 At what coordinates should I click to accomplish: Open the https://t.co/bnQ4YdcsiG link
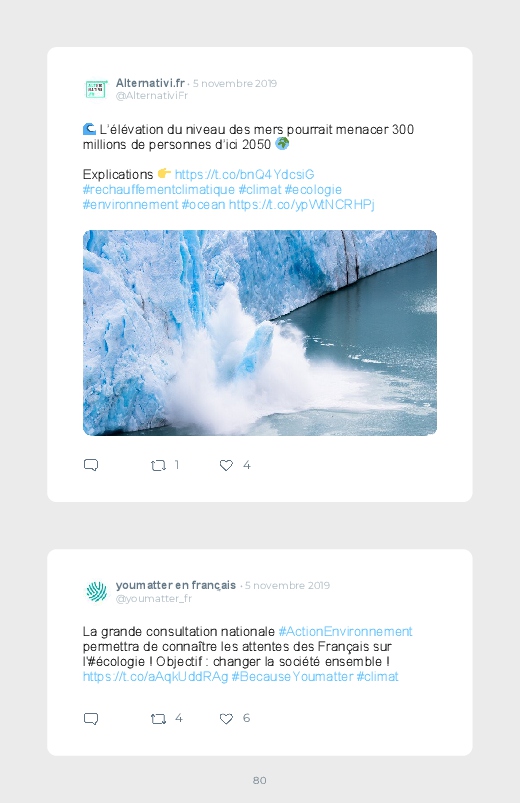point(244,175)
